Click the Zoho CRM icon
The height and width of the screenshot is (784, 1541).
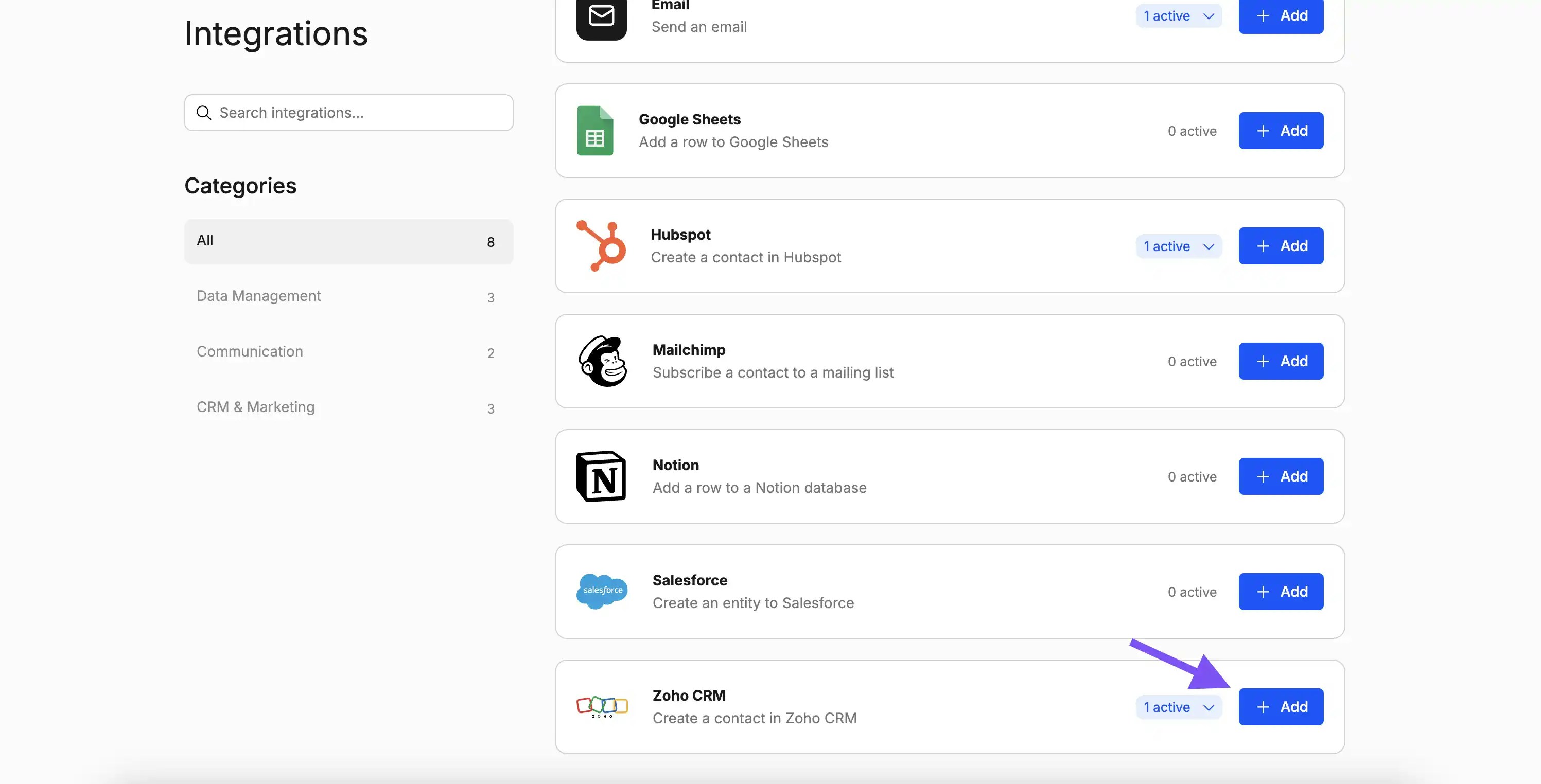coord(602,706)
